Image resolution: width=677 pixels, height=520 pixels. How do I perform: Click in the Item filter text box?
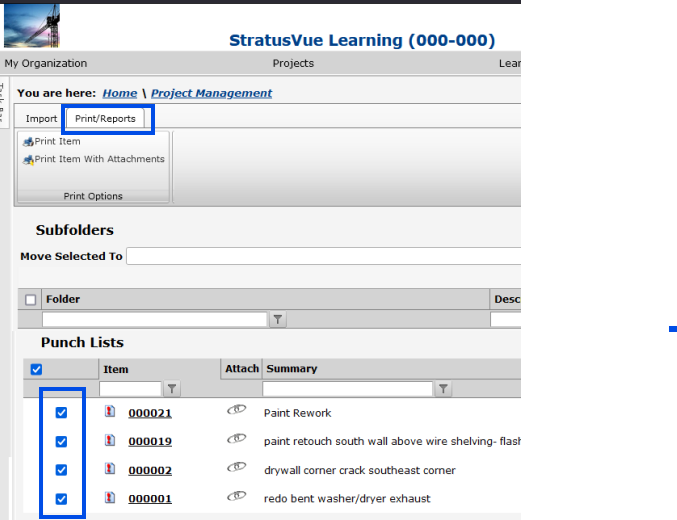(130, 389)
